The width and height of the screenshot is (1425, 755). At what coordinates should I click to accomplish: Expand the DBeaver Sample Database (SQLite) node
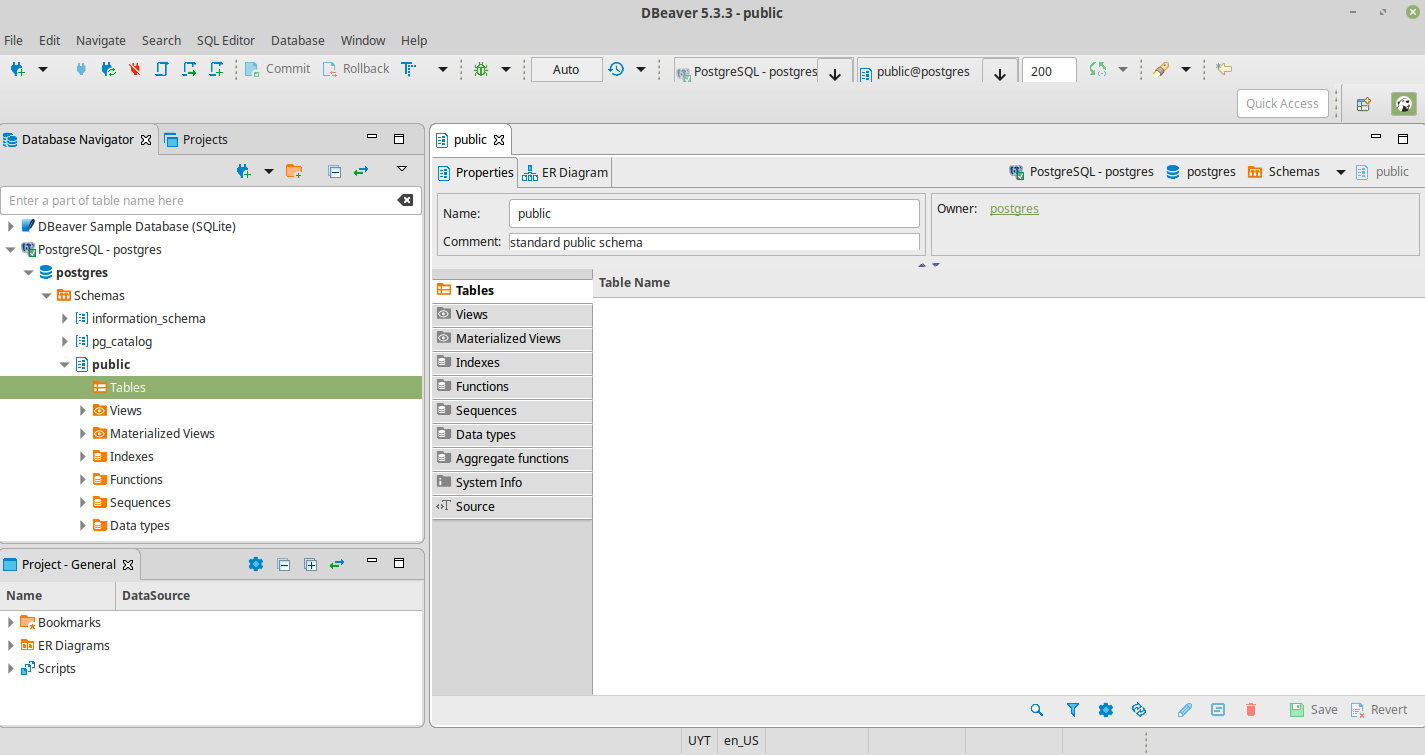pyautogui.click(x=10, y=227)
